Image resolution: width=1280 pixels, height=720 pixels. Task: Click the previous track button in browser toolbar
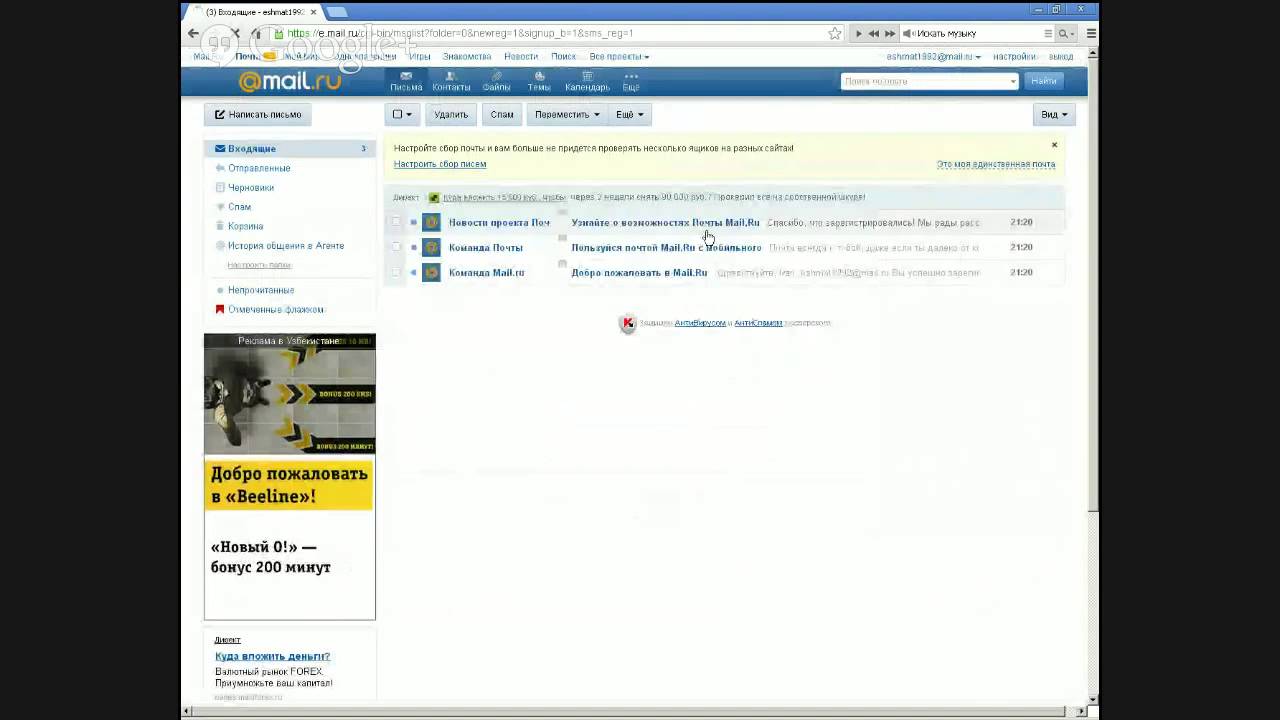pyautogui.click(x=874, y=33)
